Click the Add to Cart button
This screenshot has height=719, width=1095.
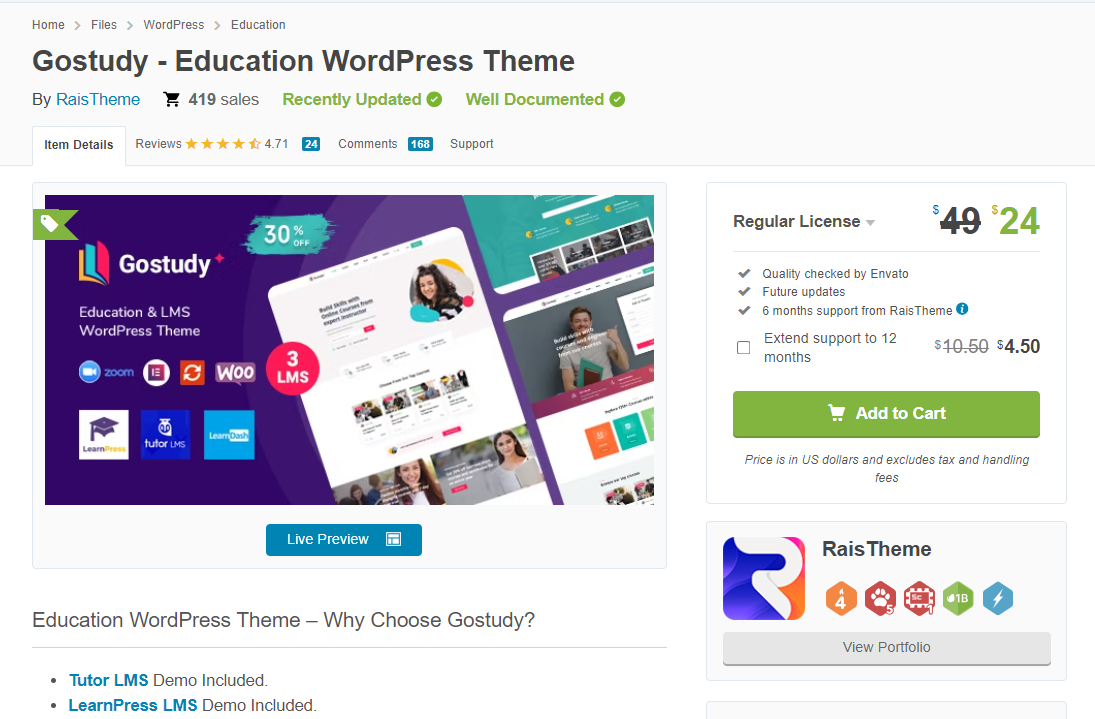886,413
